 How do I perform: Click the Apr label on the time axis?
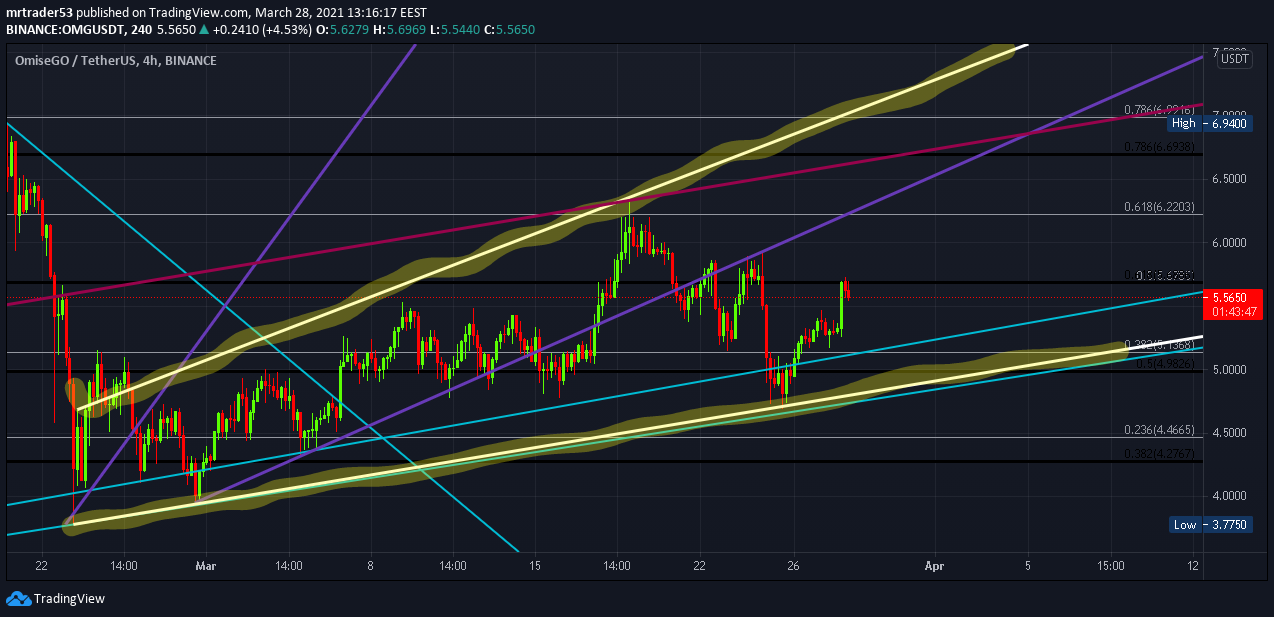[934, 566]
